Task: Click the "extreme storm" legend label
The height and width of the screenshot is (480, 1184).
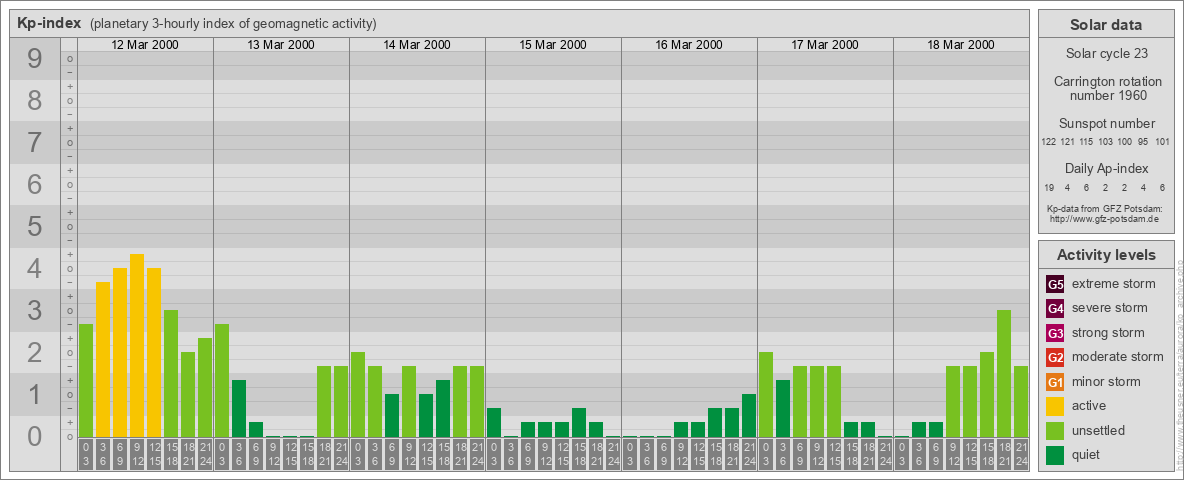Action: point(1114,285)
